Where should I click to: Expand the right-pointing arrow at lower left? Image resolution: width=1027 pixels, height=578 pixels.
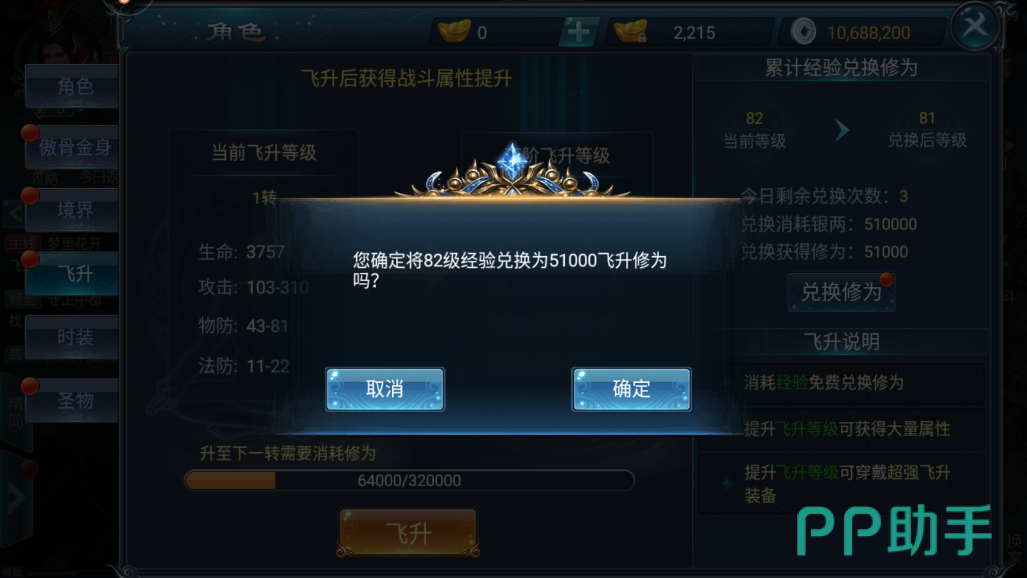(16, 498)
